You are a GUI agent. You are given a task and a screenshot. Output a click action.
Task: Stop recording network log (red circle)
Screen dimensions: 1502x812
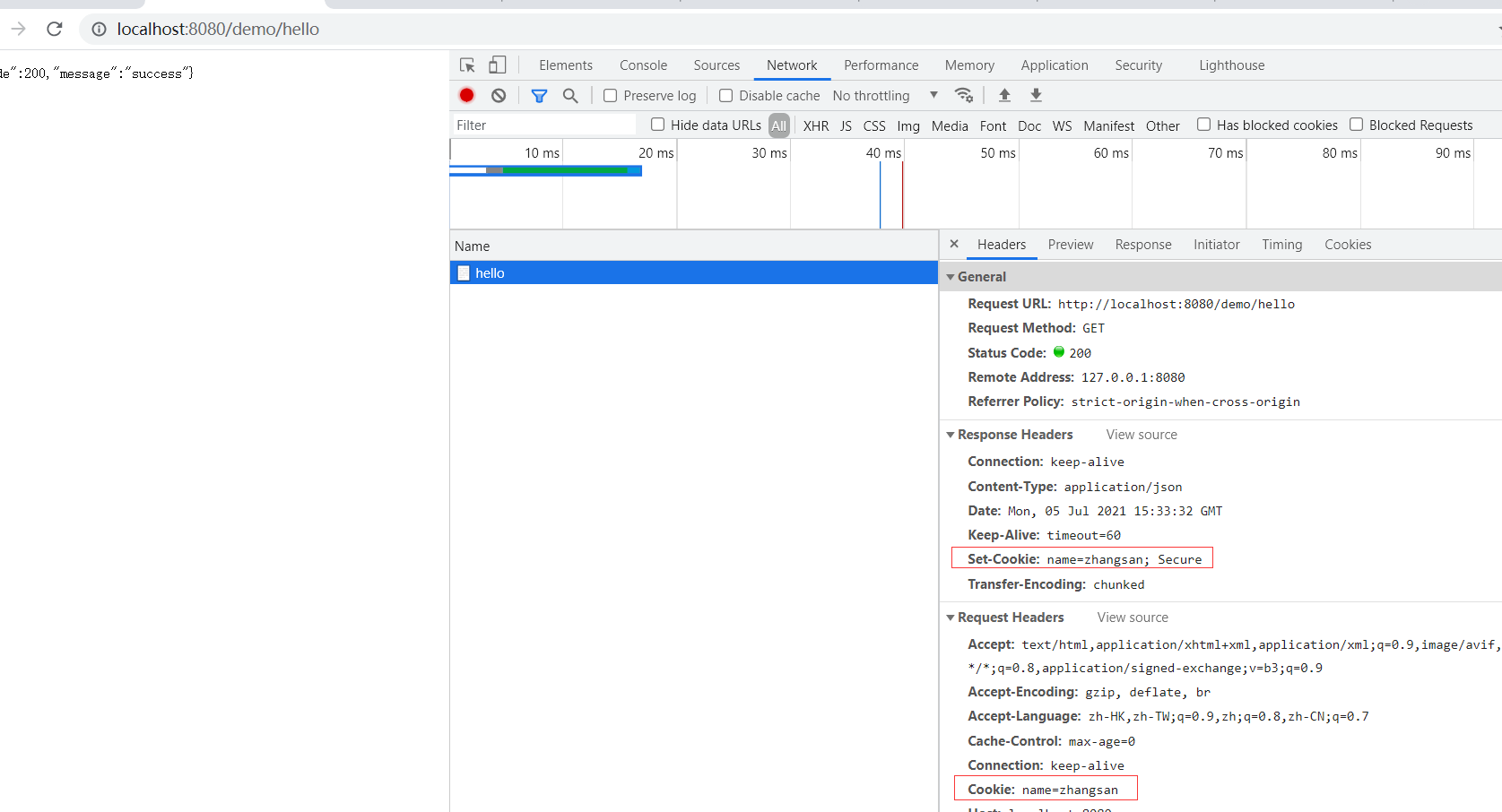466,95
